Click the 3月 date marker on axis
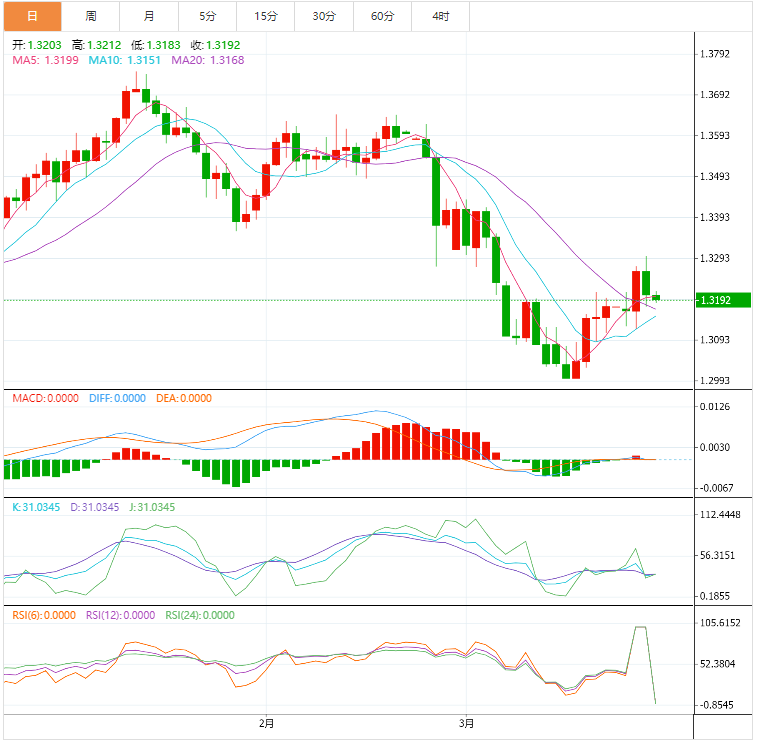This screenshot has height=755, width=764. [466, 723]
